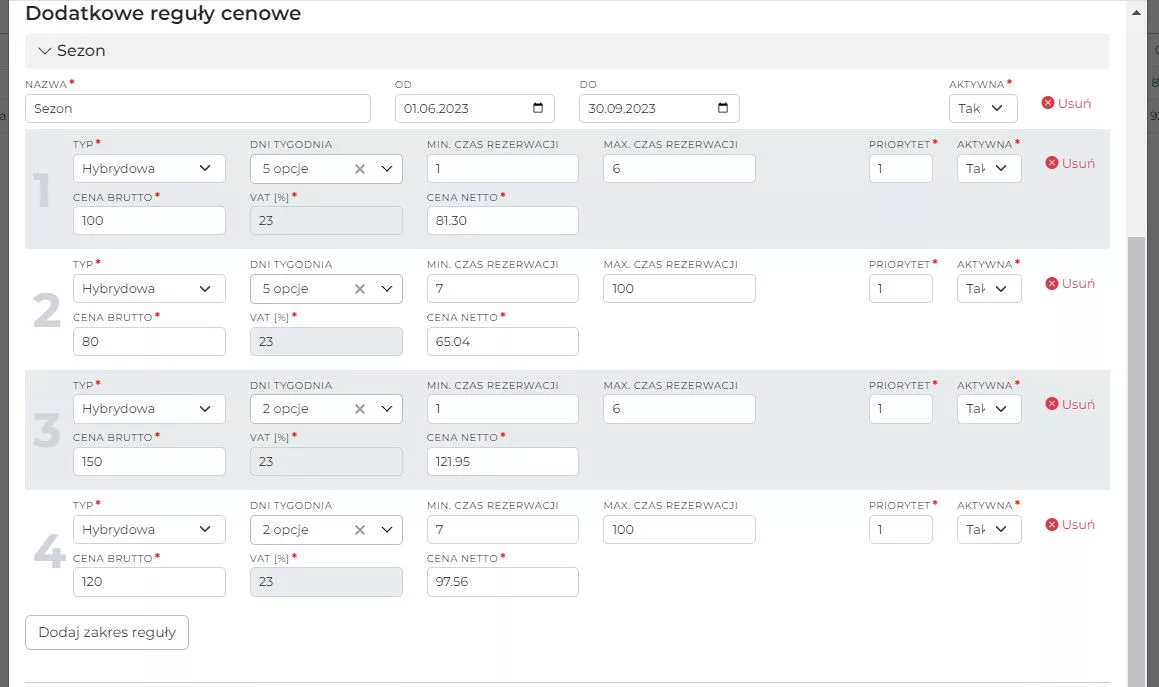The image size is (1159, 687).
Task: Collapse the Sezon section
Action: click(x=45, y=51)
